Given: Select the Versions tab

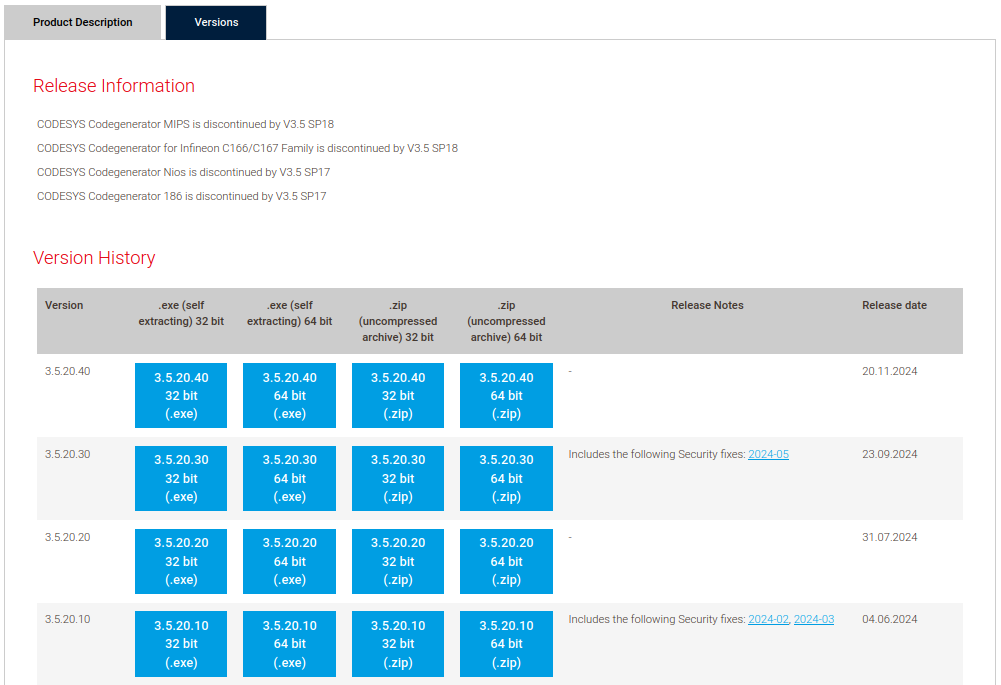Looking at the screenshot, I should coord(215,22).
